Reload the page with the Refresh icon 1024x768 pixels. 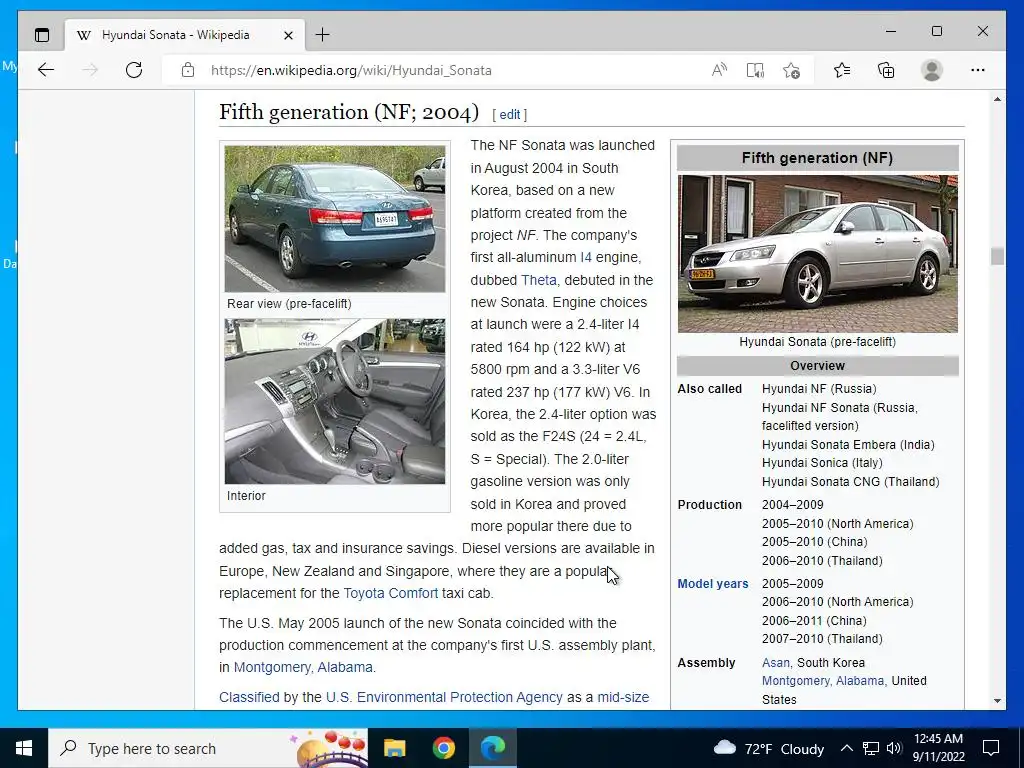click(x=134, y=70)
